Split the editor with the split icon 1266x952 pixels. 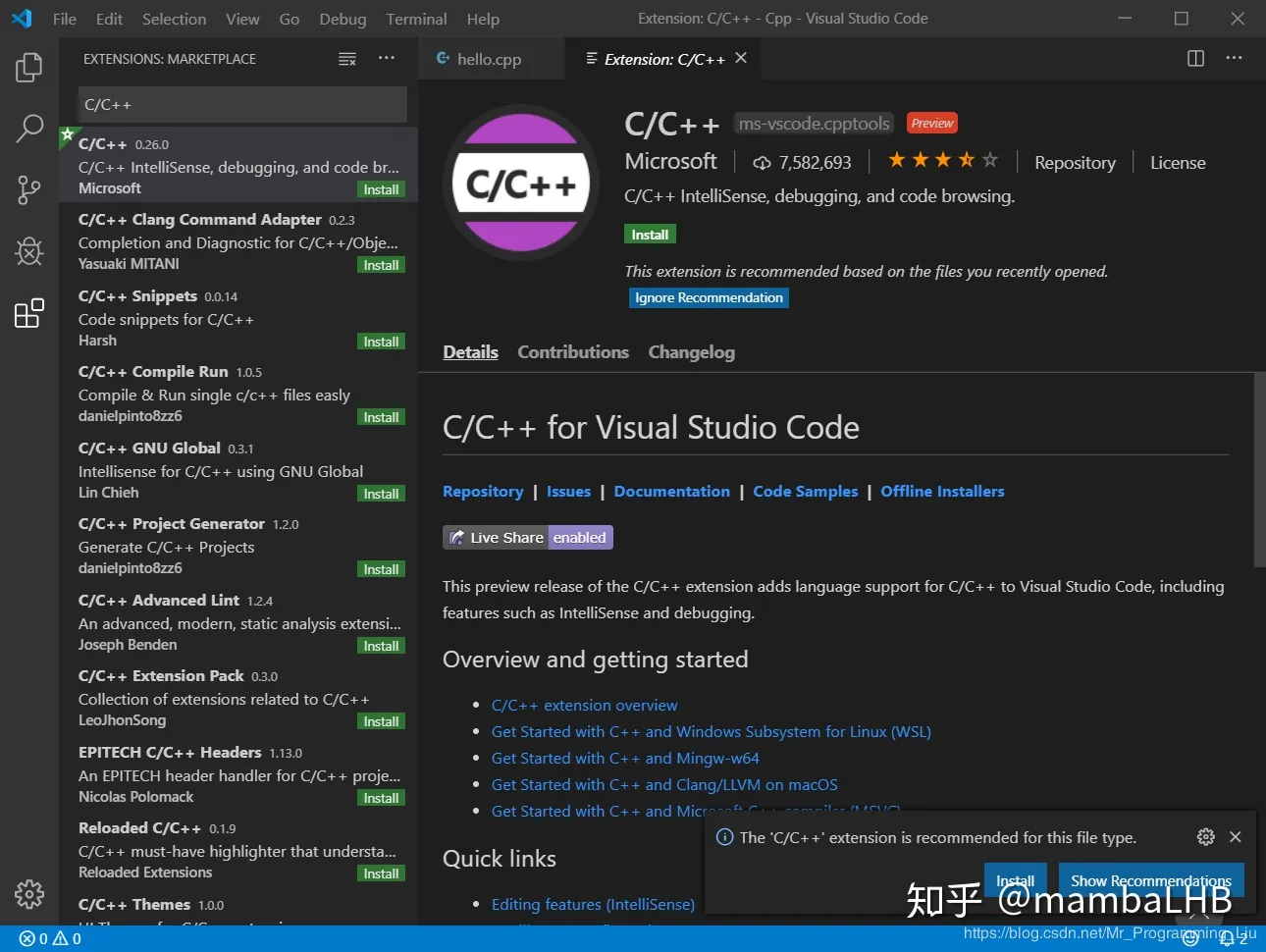click(1194, 58)
